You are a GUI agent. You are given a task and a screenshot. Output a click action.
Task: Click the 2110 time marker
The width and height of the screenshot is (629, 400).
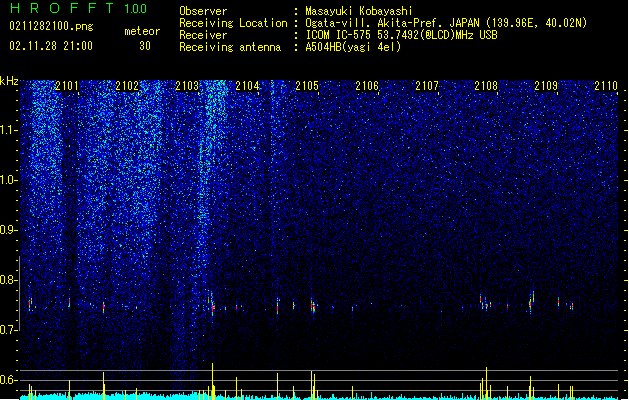606,86
